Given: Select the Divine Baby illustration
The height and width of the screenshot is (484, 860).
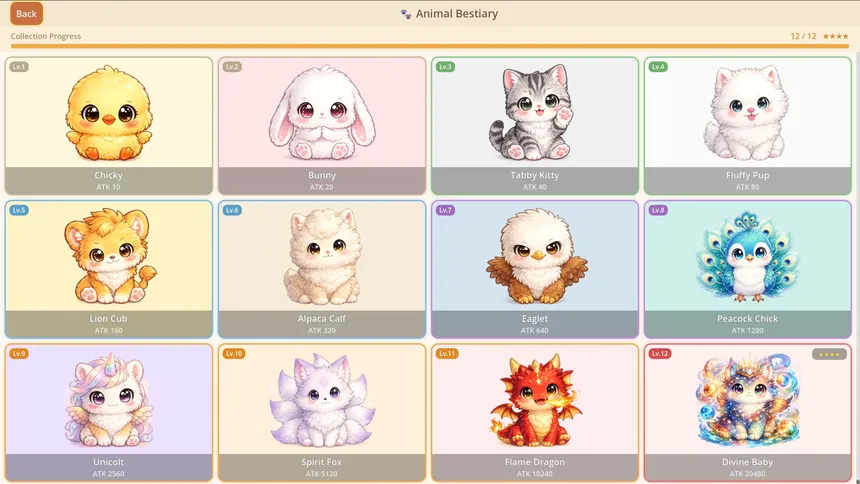Looking at the screenshot, I should coord(747,400).
